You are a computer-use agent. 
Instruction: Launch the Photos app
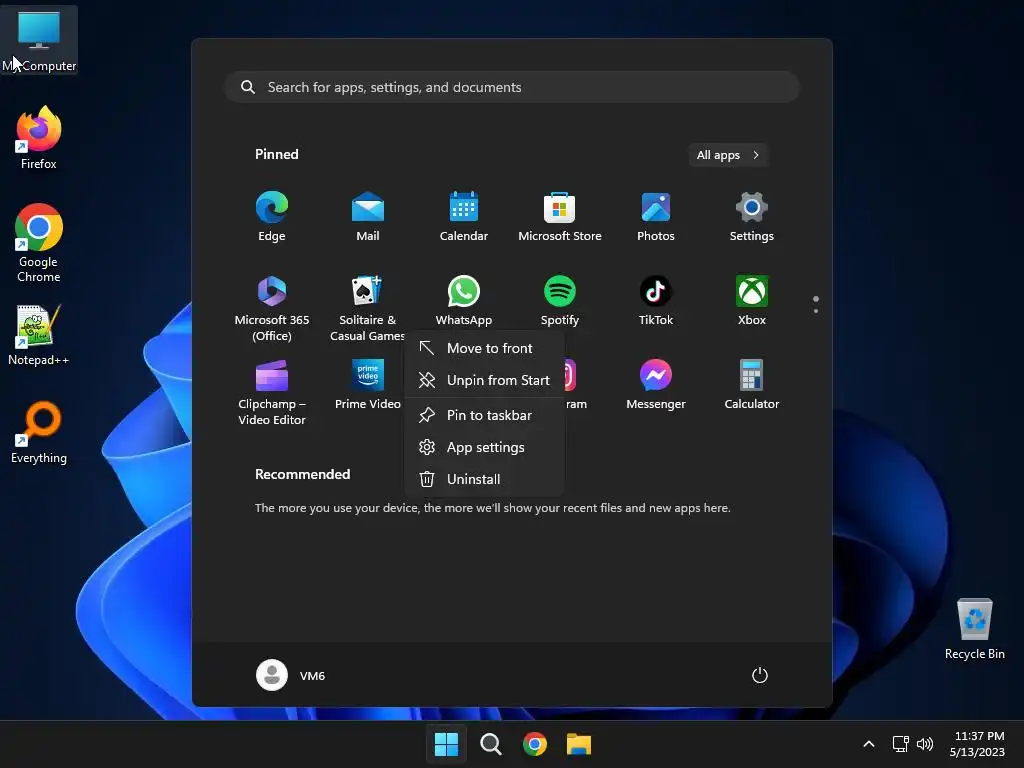[656, 217]
